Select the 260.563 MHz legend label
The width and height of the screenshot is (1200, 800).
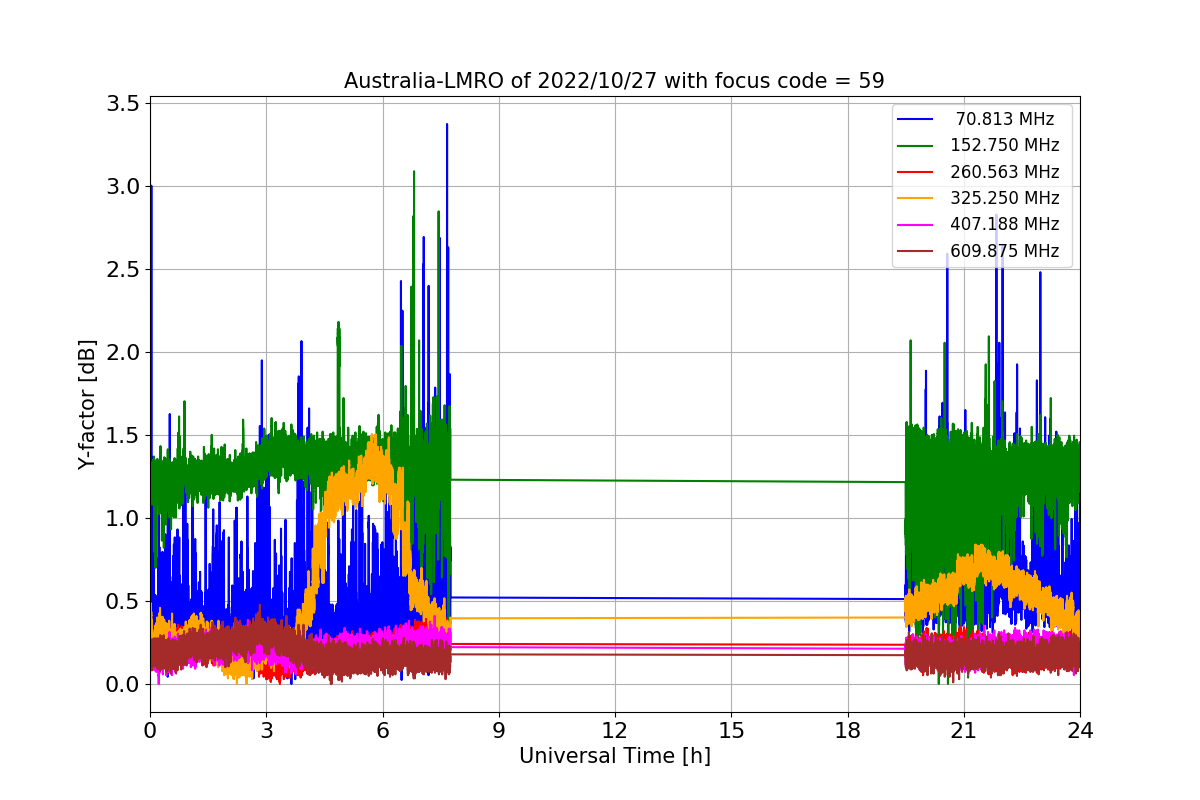point(1005,172)
